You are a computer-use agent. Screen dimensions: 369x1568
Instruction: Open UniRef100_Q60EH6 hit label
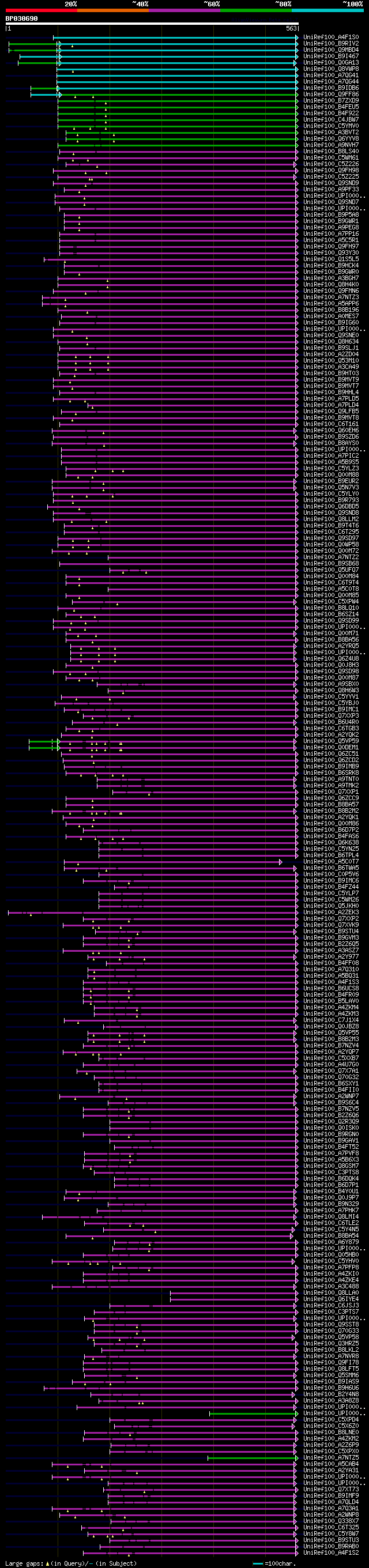pyautogui.click(x=332, y=431)
